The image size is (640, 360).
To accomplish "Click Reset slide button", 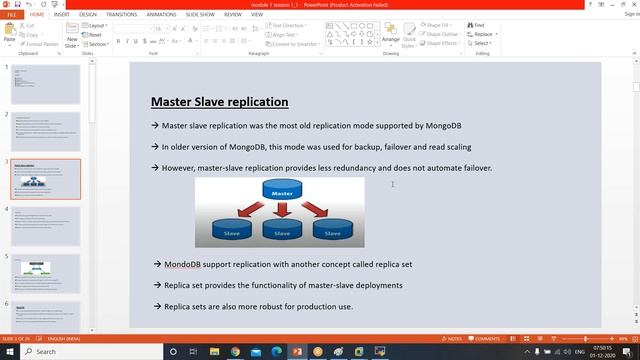I will point(92,35).
